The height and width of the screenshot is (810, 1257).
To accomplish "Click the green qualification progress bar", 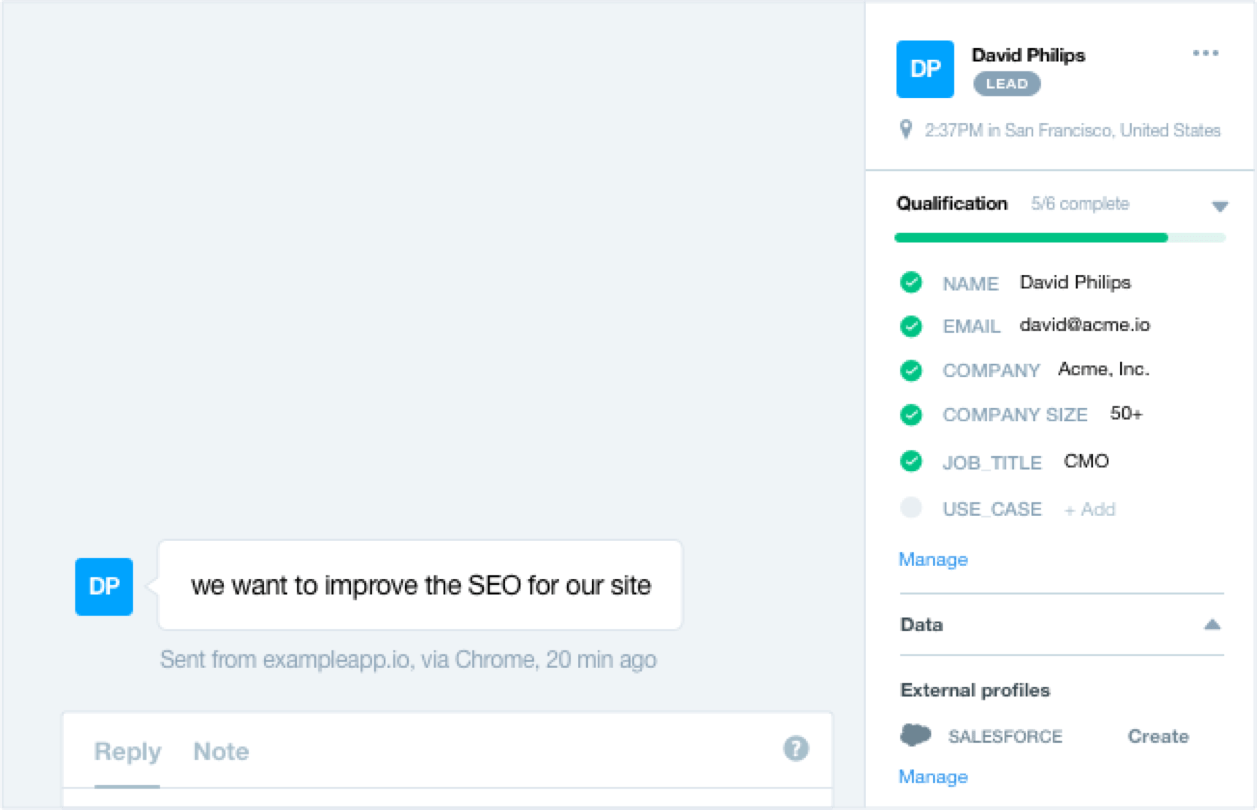I will coord(1030,237).
